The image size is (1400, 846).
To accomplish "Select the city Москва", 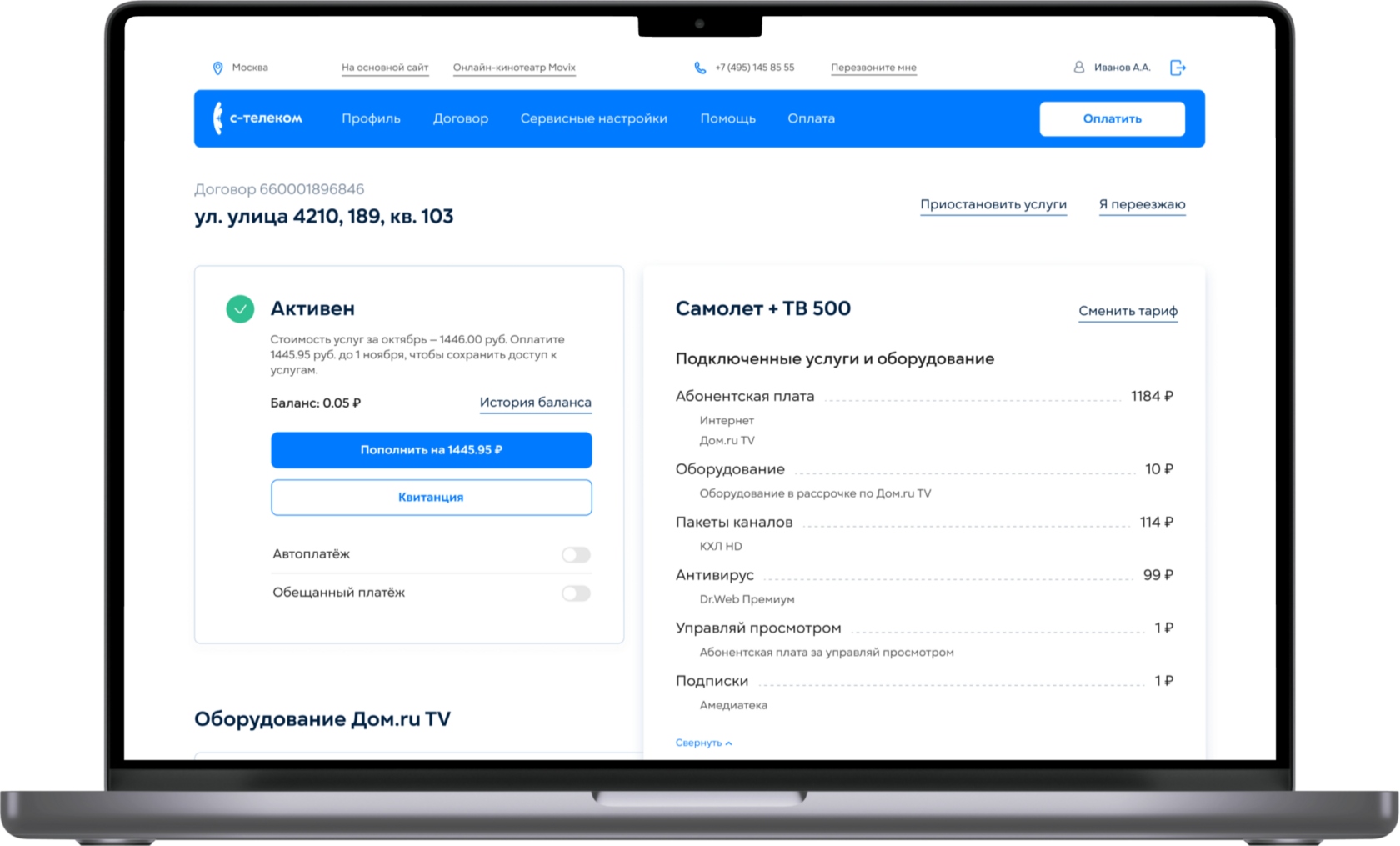I will pos(250,68).
